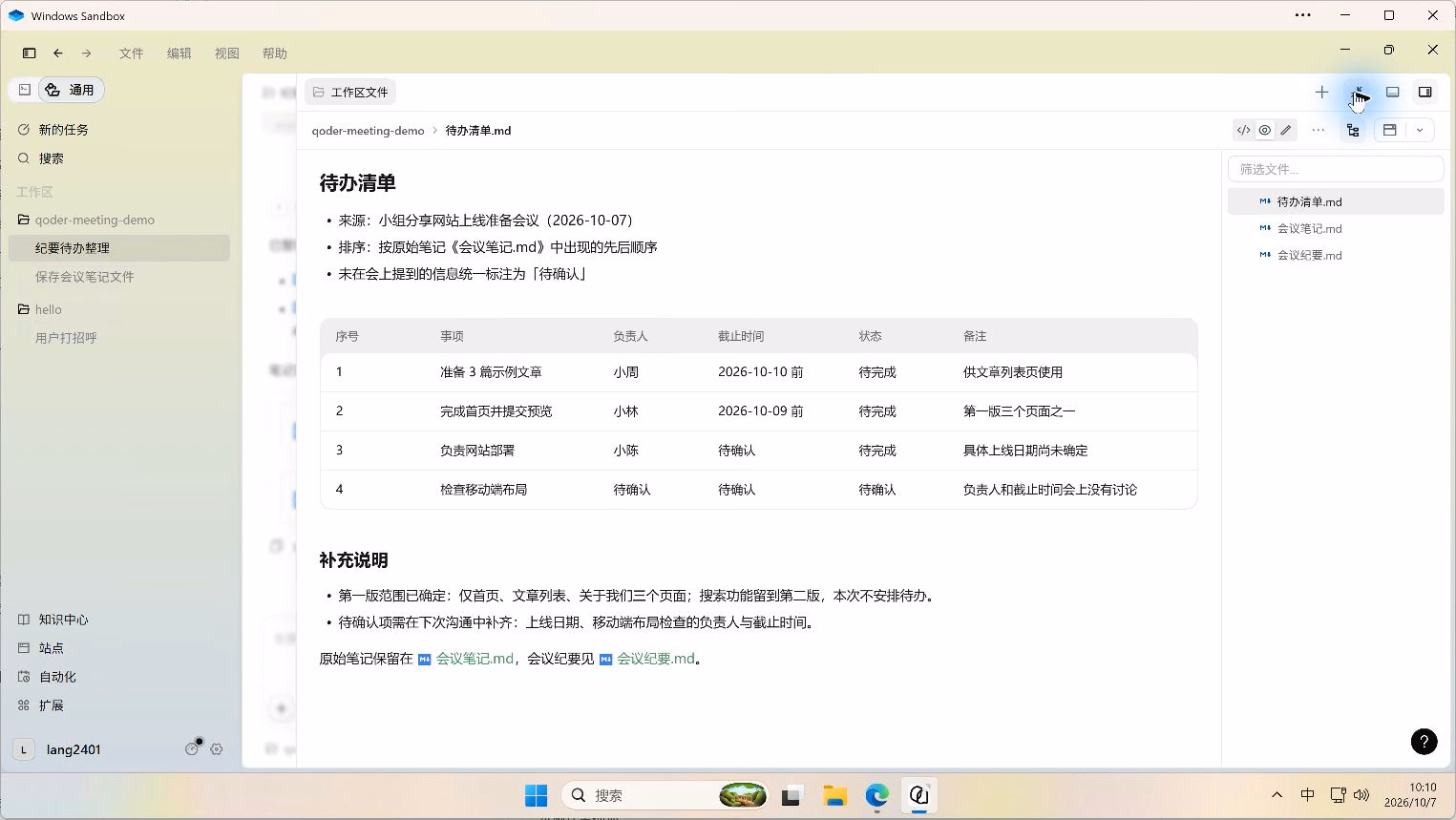1456x820 pixels.
Task: Toggle the file tree icon
Action: 1353,130
